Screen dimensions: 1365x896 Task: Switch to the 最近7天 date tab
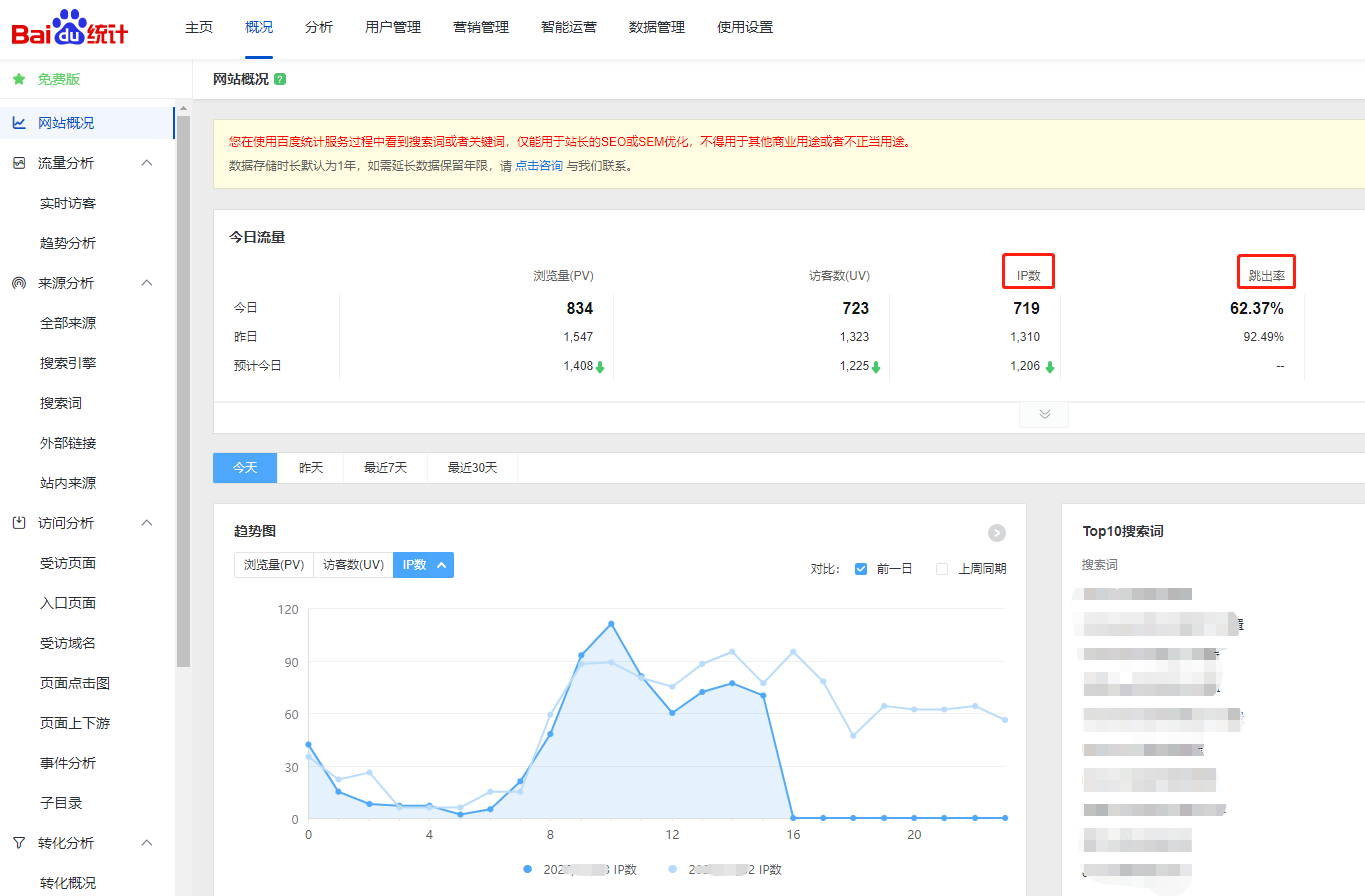[385, 468]
